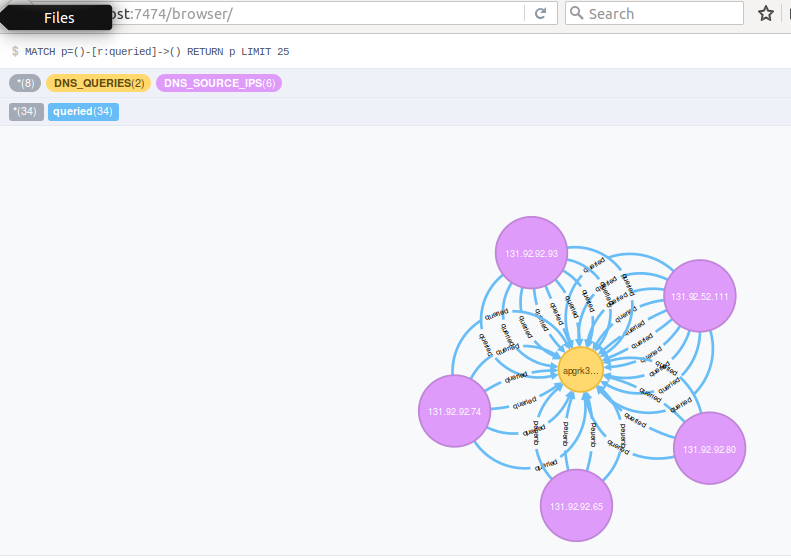Image resolution: width=791 pixels, height=560 pixels.
Task: Click into the Search text field
Action: point(660,14)
